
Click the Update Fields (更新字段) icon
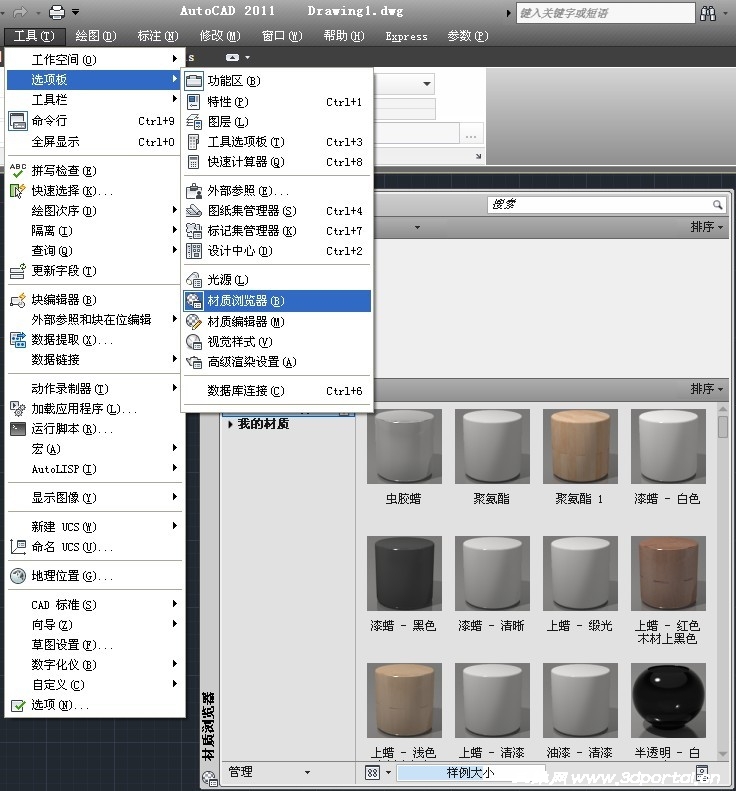[x=18, y=271]
